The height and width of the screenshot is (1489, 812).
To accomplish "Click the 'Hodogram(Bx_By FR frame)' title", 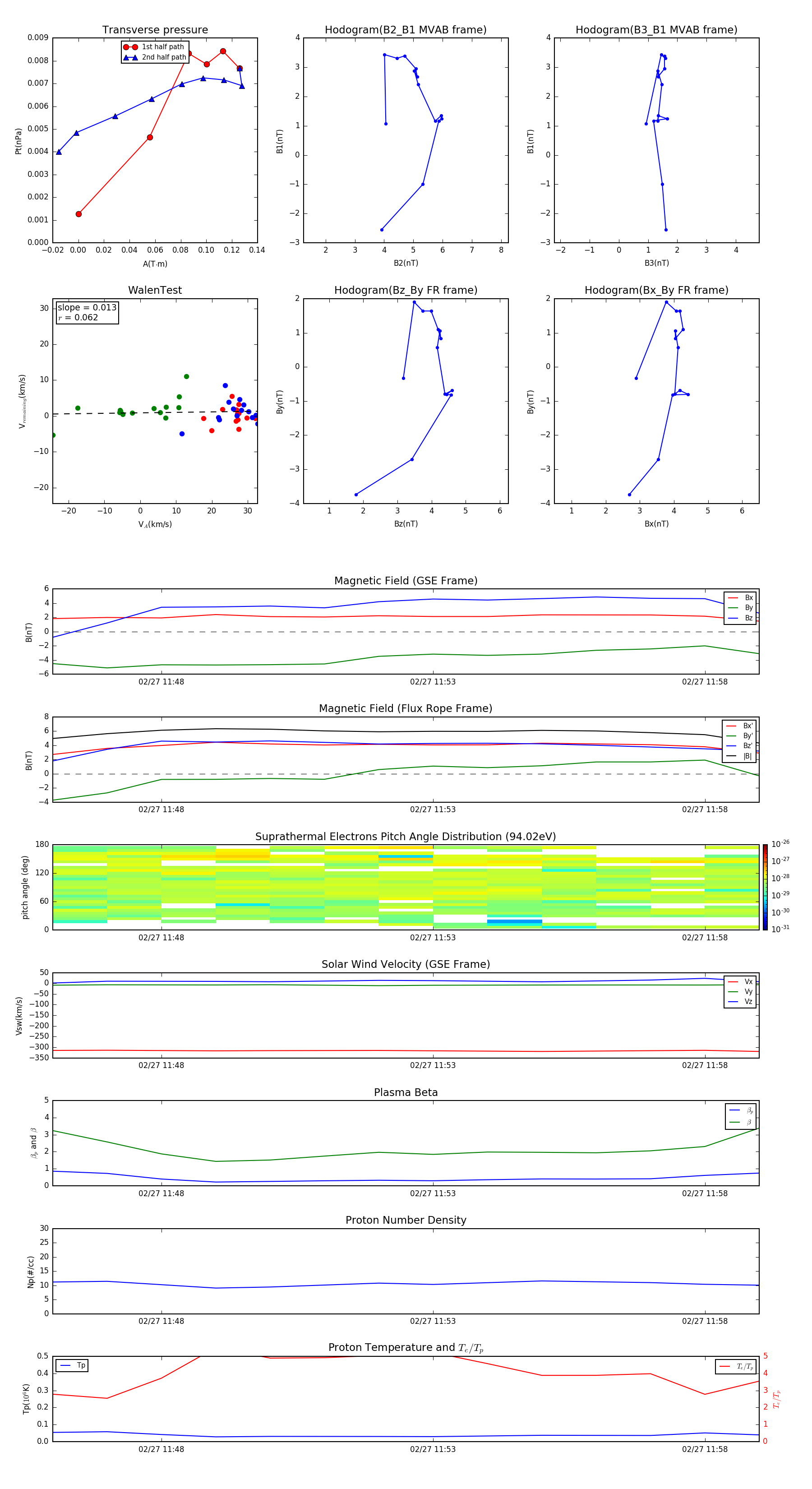I will [656, 290].
